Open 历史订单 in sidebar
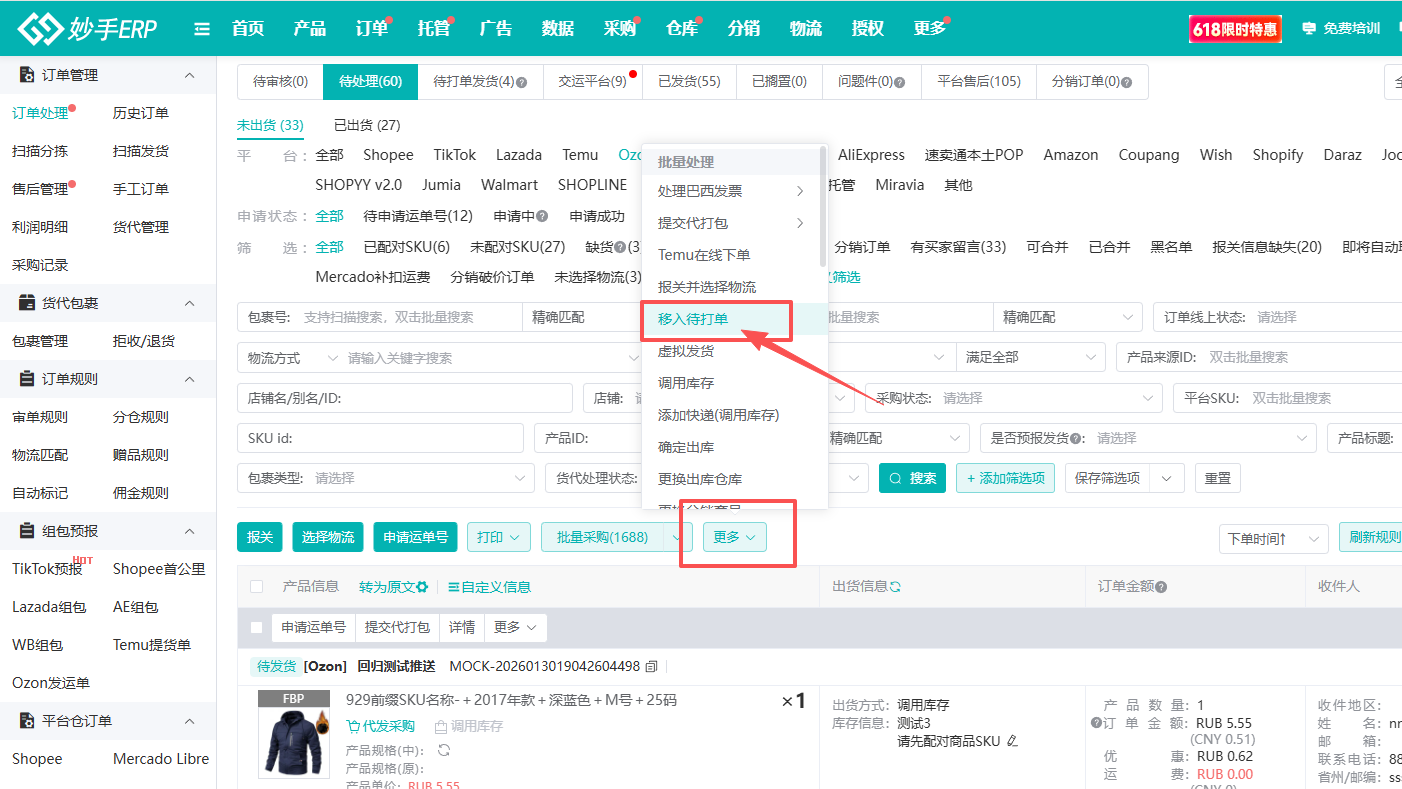Screen dimensions: 1402x789 [141, 113]
